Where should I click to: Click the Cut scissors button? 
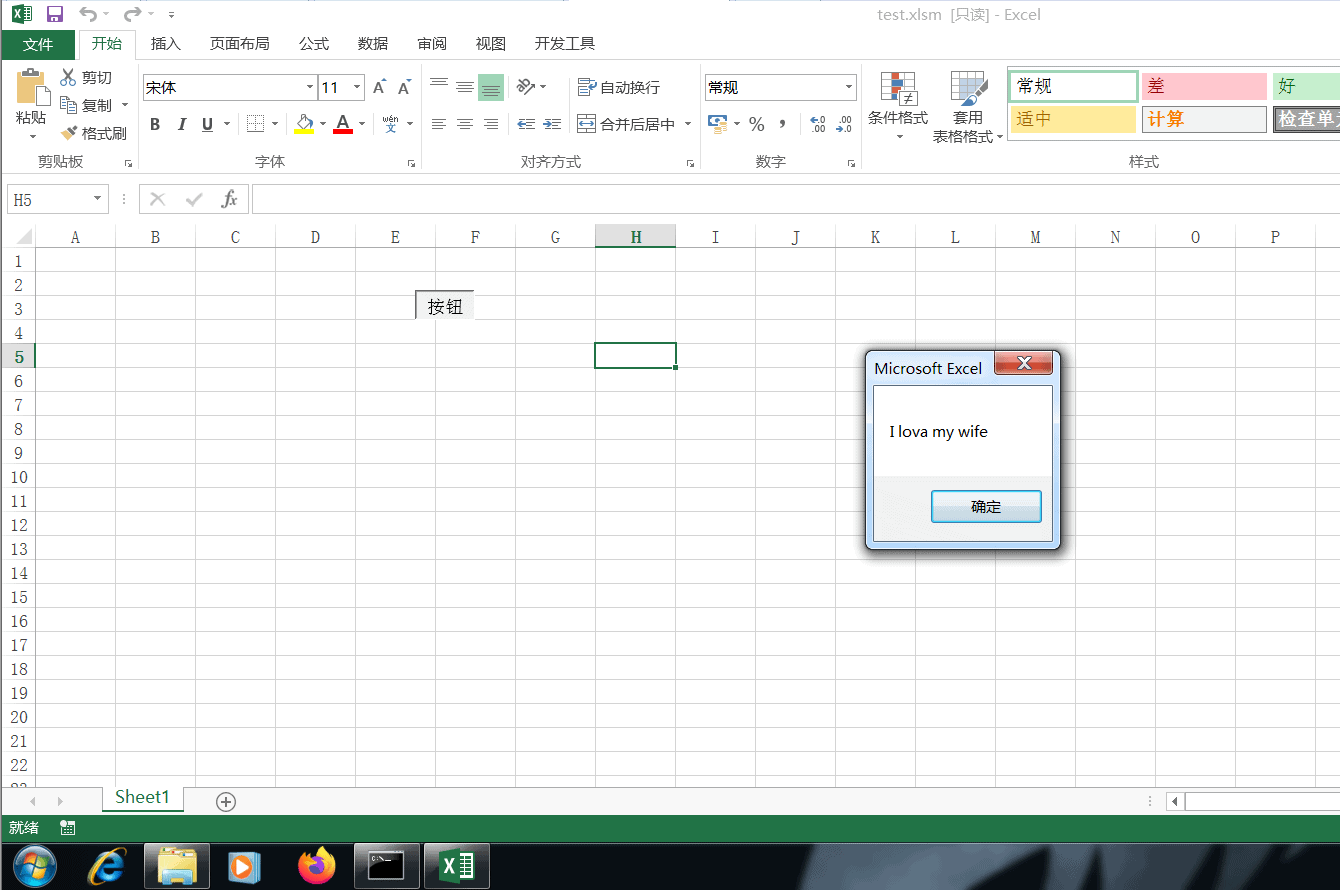86,77
